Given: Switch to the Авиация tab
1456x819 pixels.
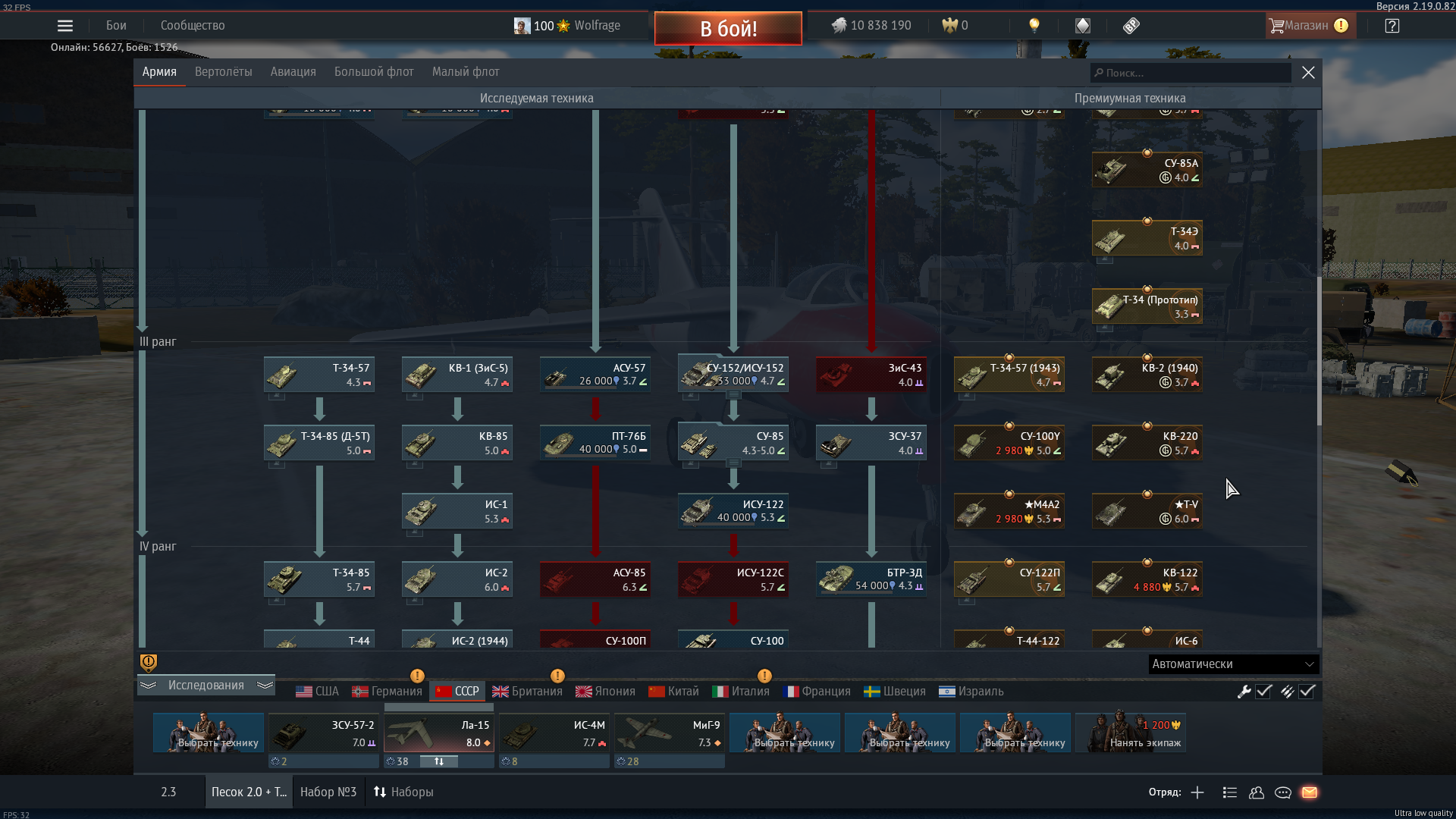Looking at the screenshot, I should pos(293,72).
